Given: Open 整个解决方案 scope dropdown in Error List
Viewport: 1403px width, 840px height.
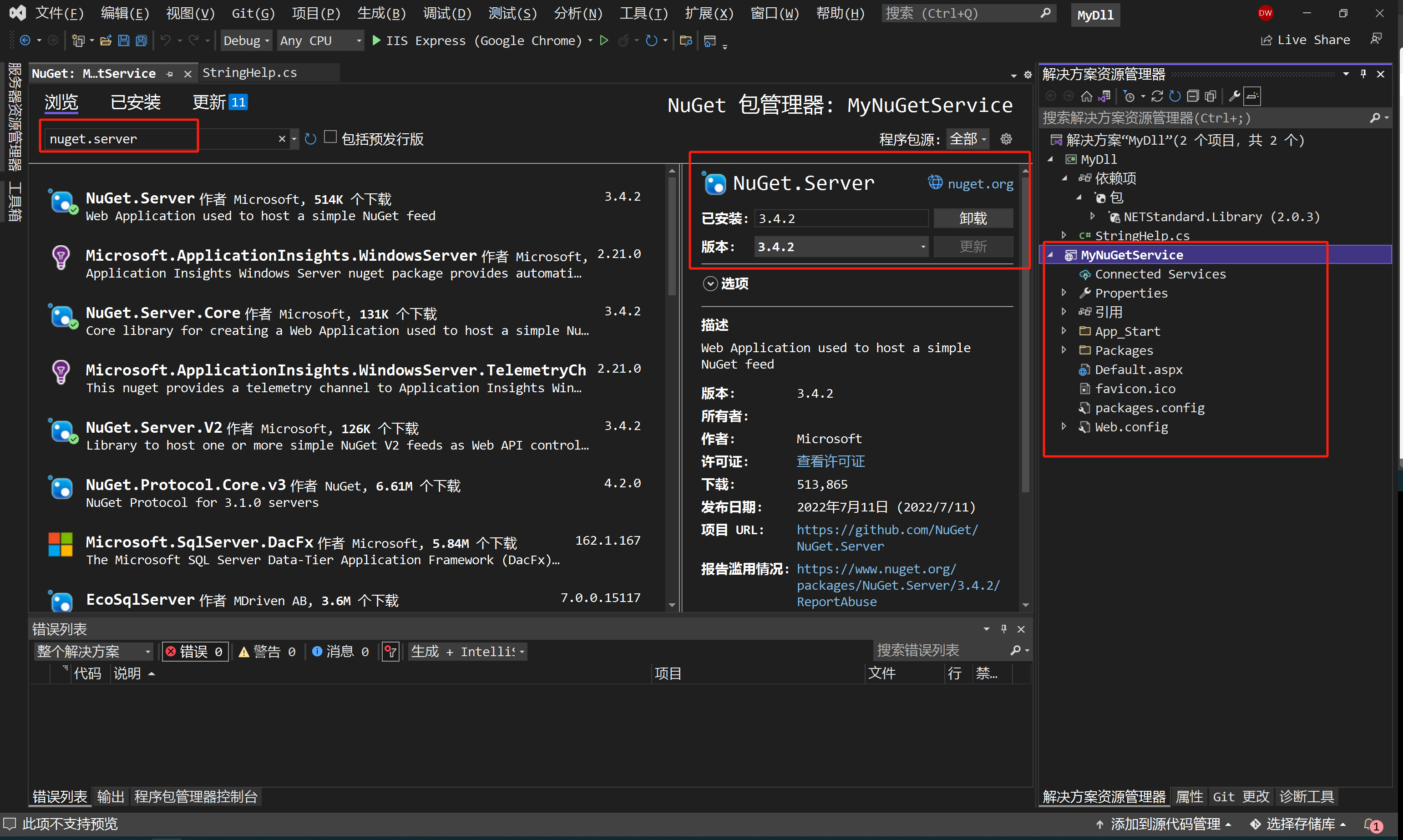Looking at the screenshot, I should pyautogui.click(x=93, y=652).
